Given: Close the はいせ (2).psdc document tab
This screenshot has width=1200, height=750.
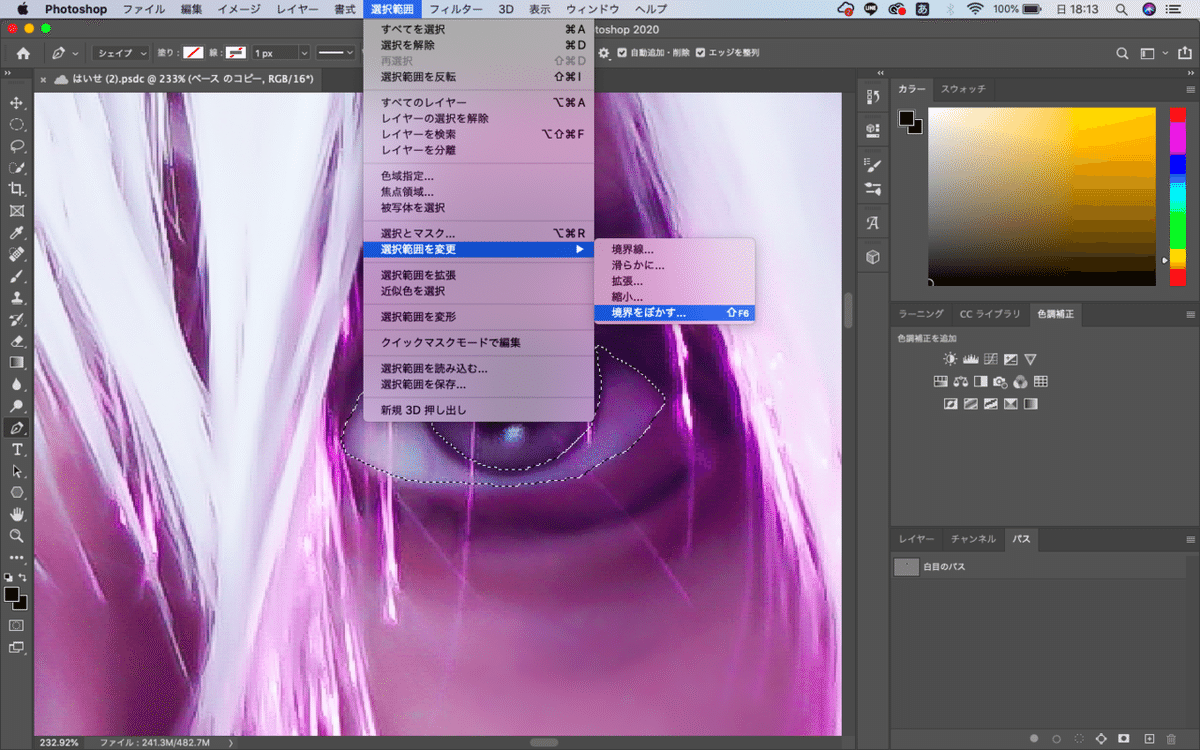Looking at the screenshot, I should pyautogui.click(x=43, y=79).
